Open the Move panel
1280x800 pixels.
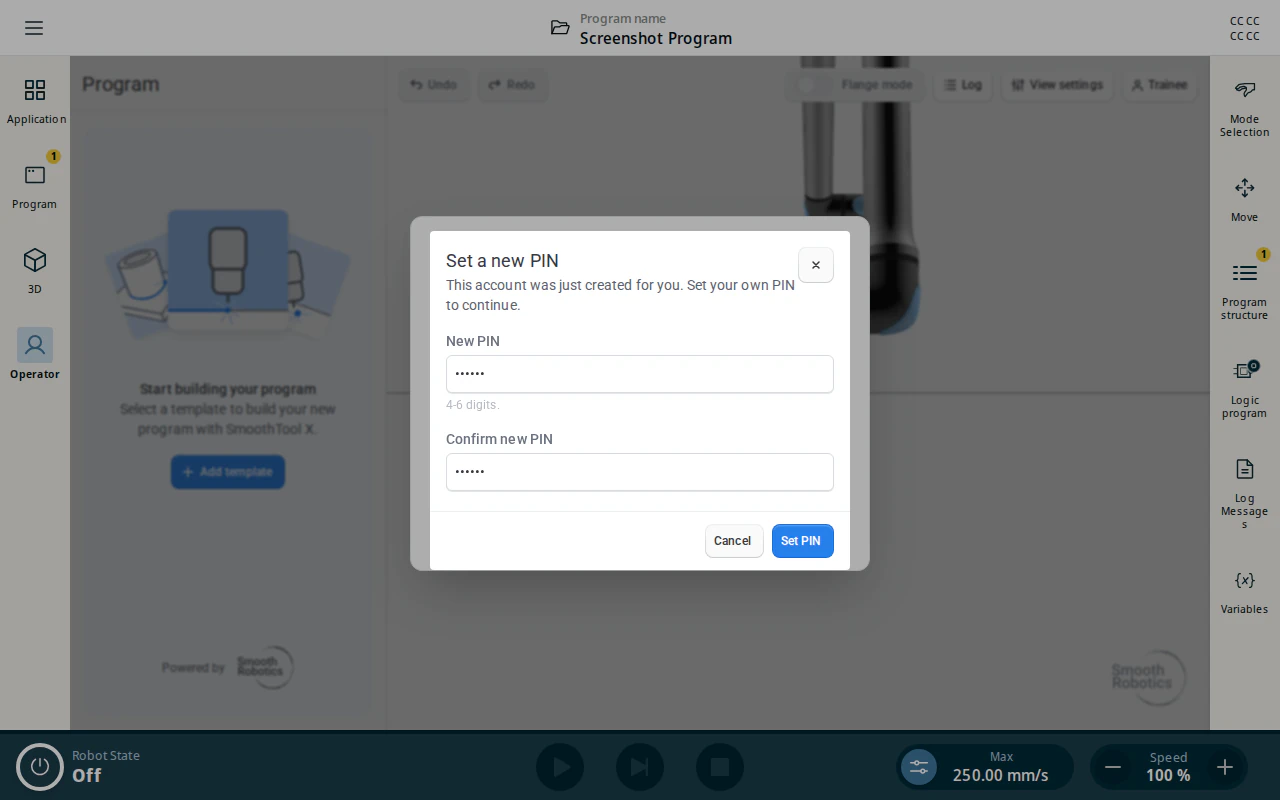1244,200
